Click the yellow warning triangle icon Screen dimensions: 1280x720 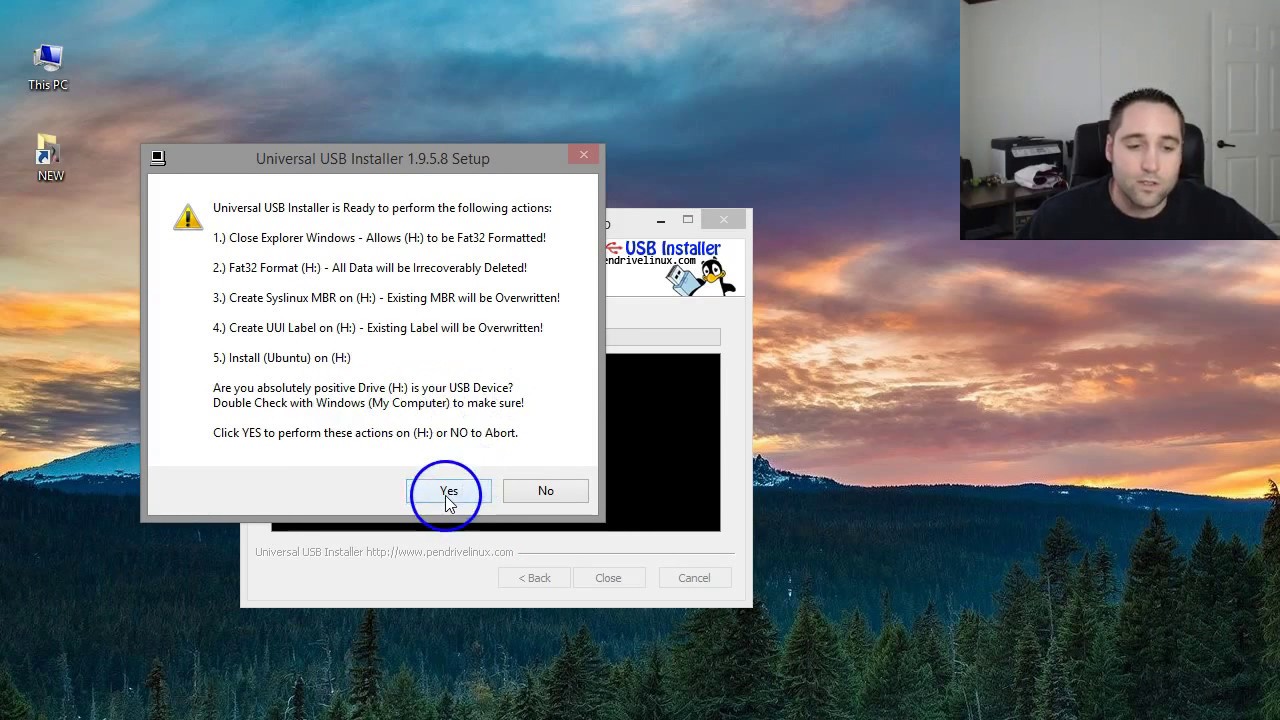(x=188, y=217)
